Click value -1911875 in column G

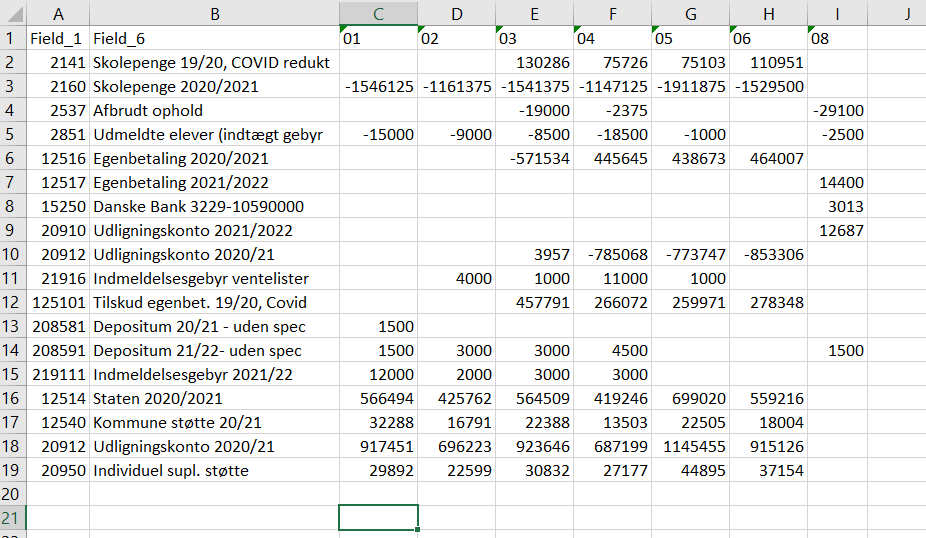690,86
